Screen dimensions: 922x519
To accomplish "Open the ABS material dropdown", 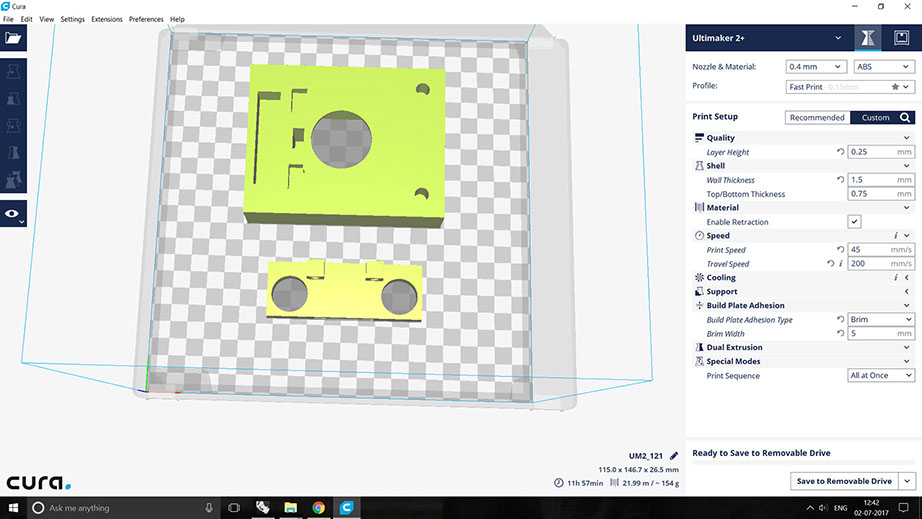I will [884, 67].
